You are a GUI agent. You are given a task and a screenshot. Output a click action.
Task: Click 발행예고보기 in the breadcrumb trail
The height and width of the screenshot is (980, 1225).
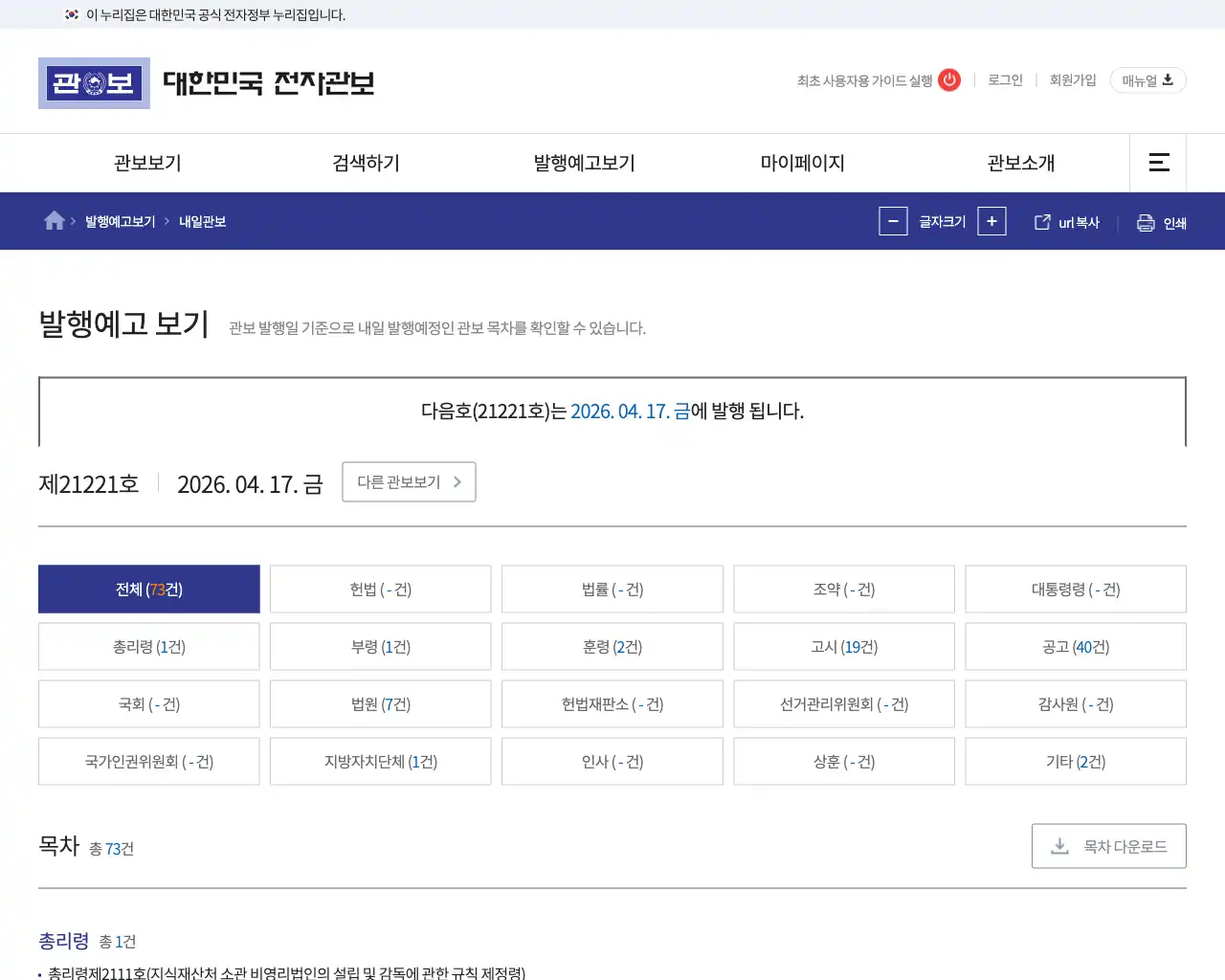[121, 221]
